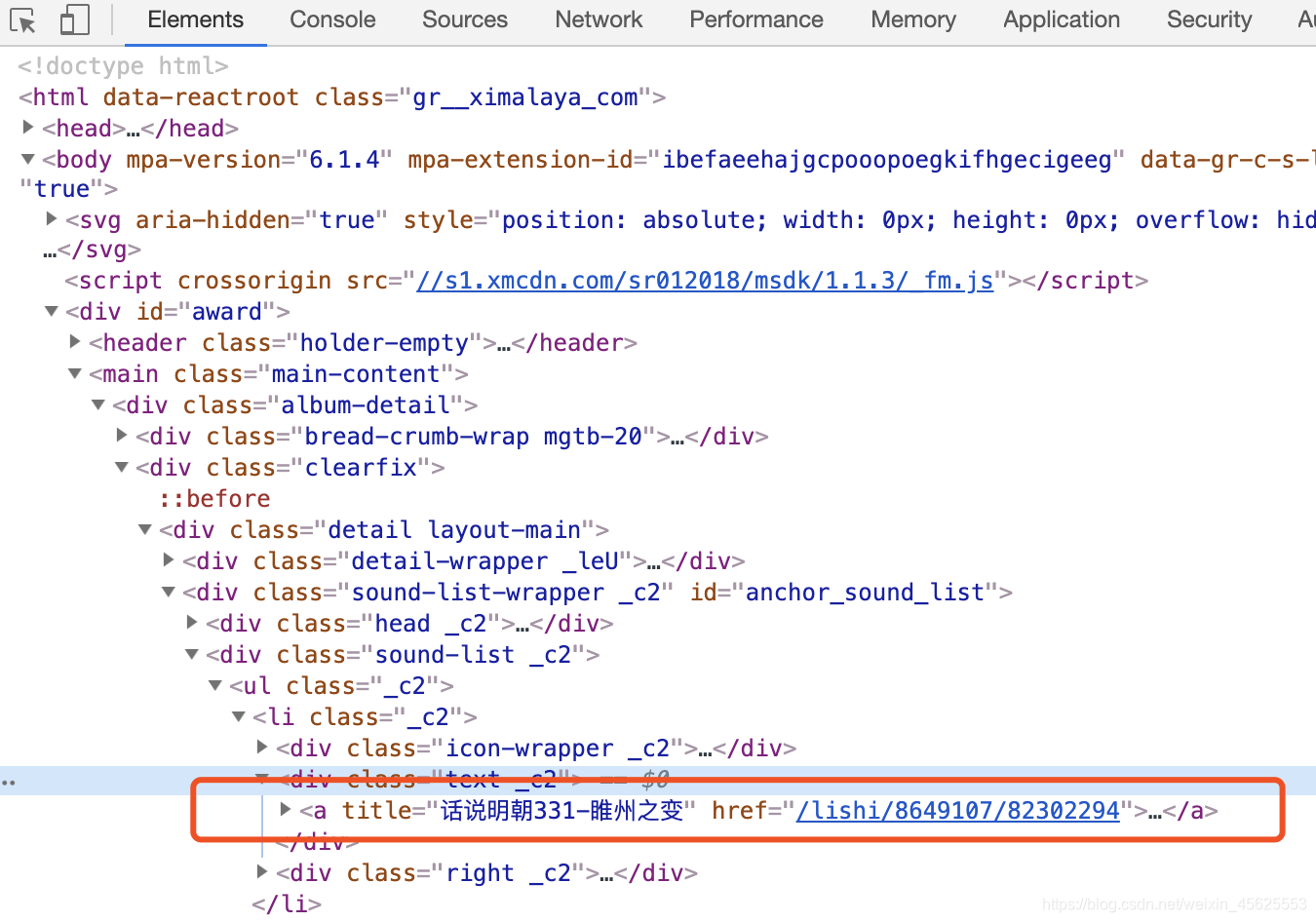Screen dimensions: 1316x922
Task: Expand the anchor titled 话说明朝331-睢州之变
Action: click(x=286, y=810)
